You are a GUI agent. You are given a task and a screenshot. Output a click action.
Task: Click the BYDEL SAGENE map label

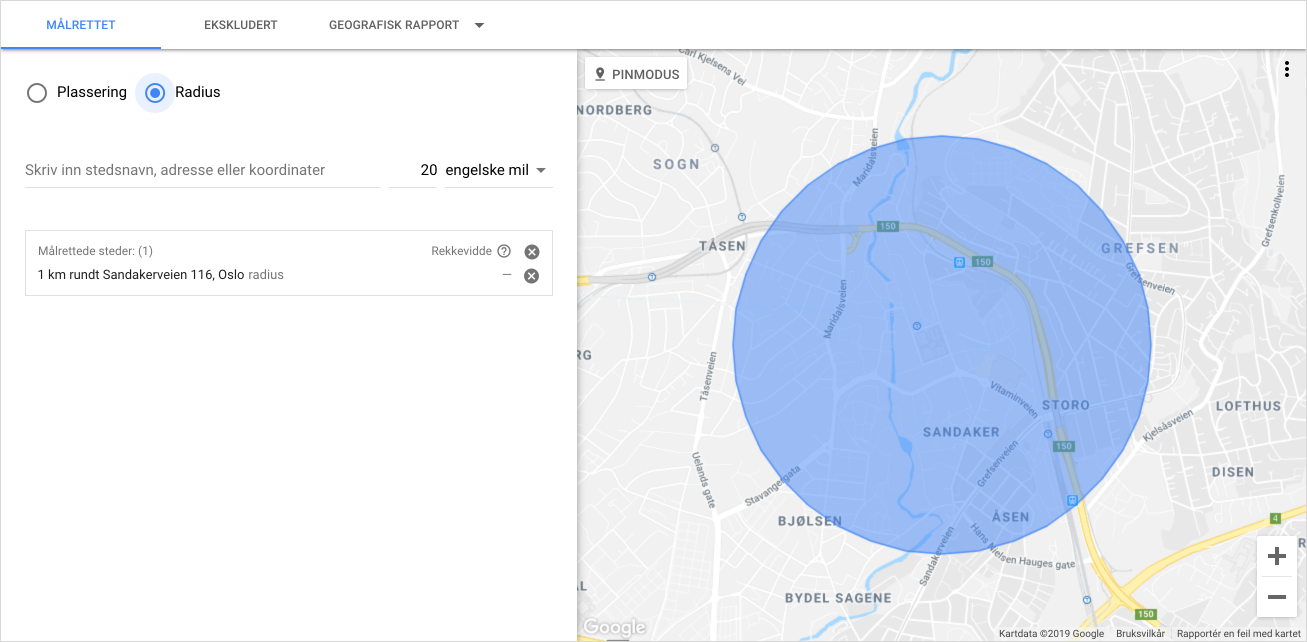click(x=838, y=598)
